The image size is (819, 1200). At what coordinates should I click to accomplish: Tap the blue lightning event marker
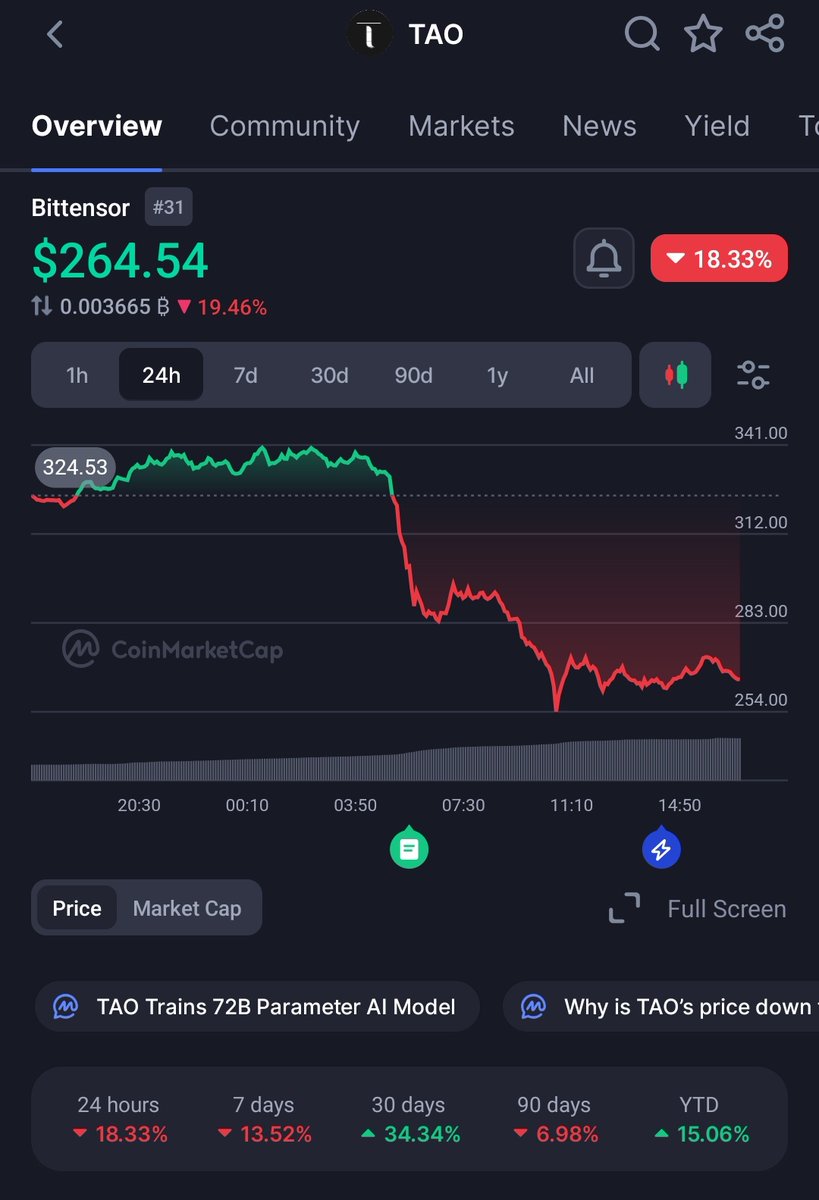click(x=660, y=850)
